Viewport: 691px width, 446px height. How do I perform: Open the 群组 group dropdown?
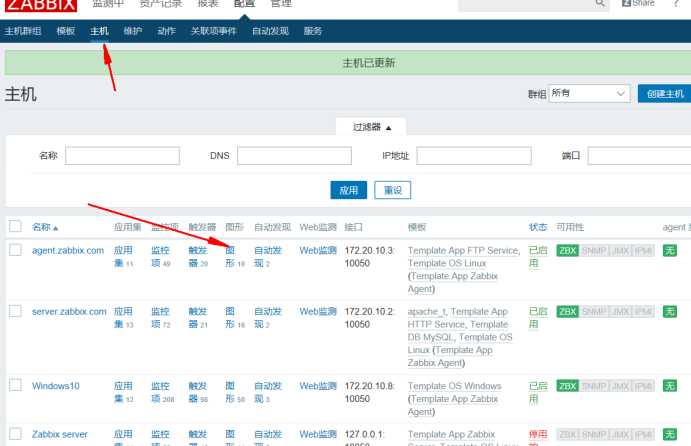click(589, 93)
